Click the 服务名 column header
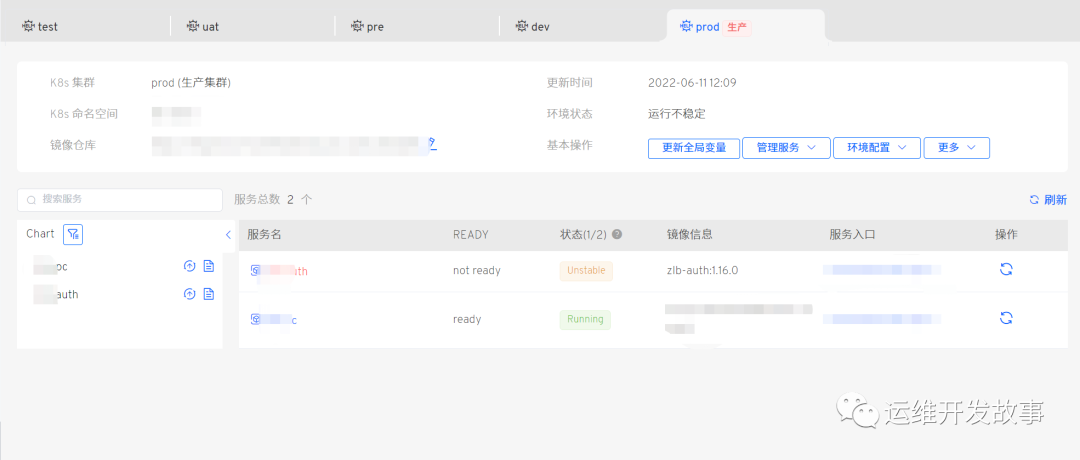 [x=264, y=235]
